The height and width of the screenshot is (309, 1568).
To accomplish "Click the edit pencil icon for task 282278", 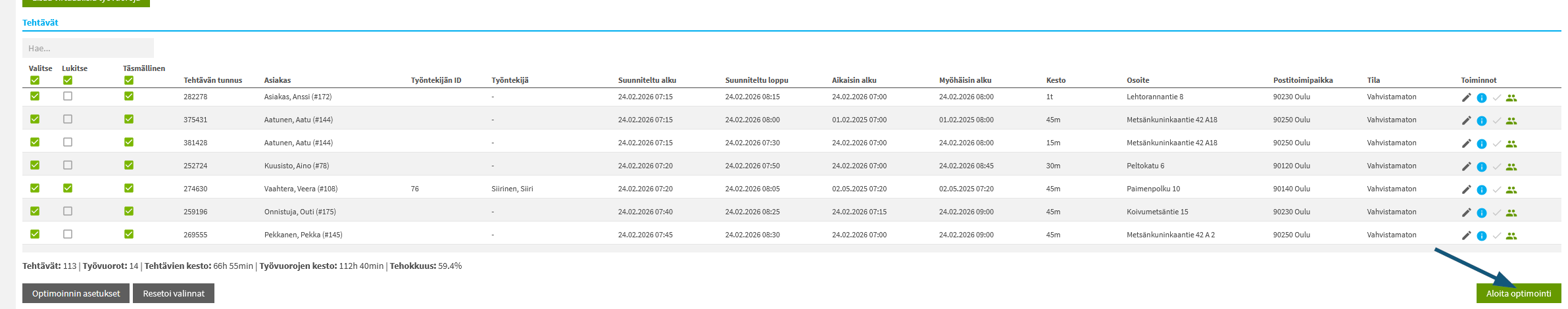I will coord(1466,97).
